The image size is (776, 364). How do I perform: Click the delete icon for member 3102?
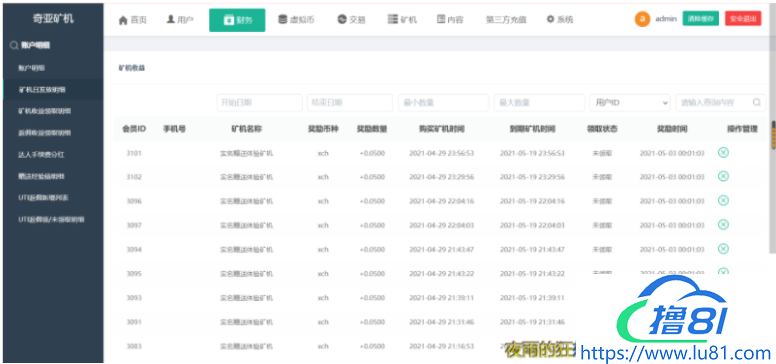click(723, 176)
